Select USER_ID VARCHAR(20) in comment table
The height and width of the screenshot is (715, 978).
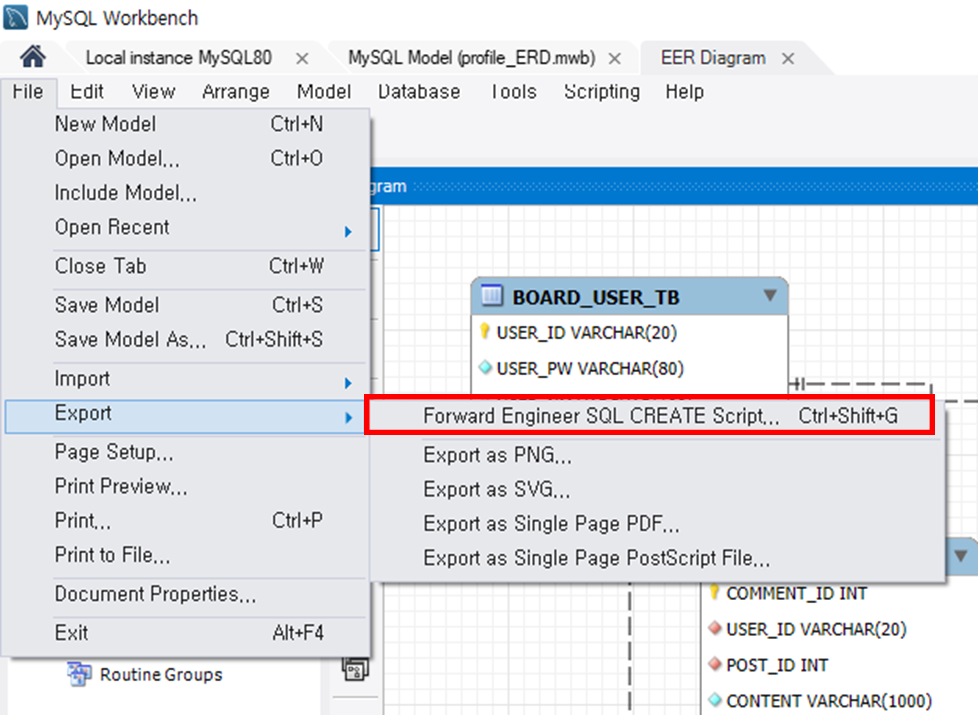816,630
